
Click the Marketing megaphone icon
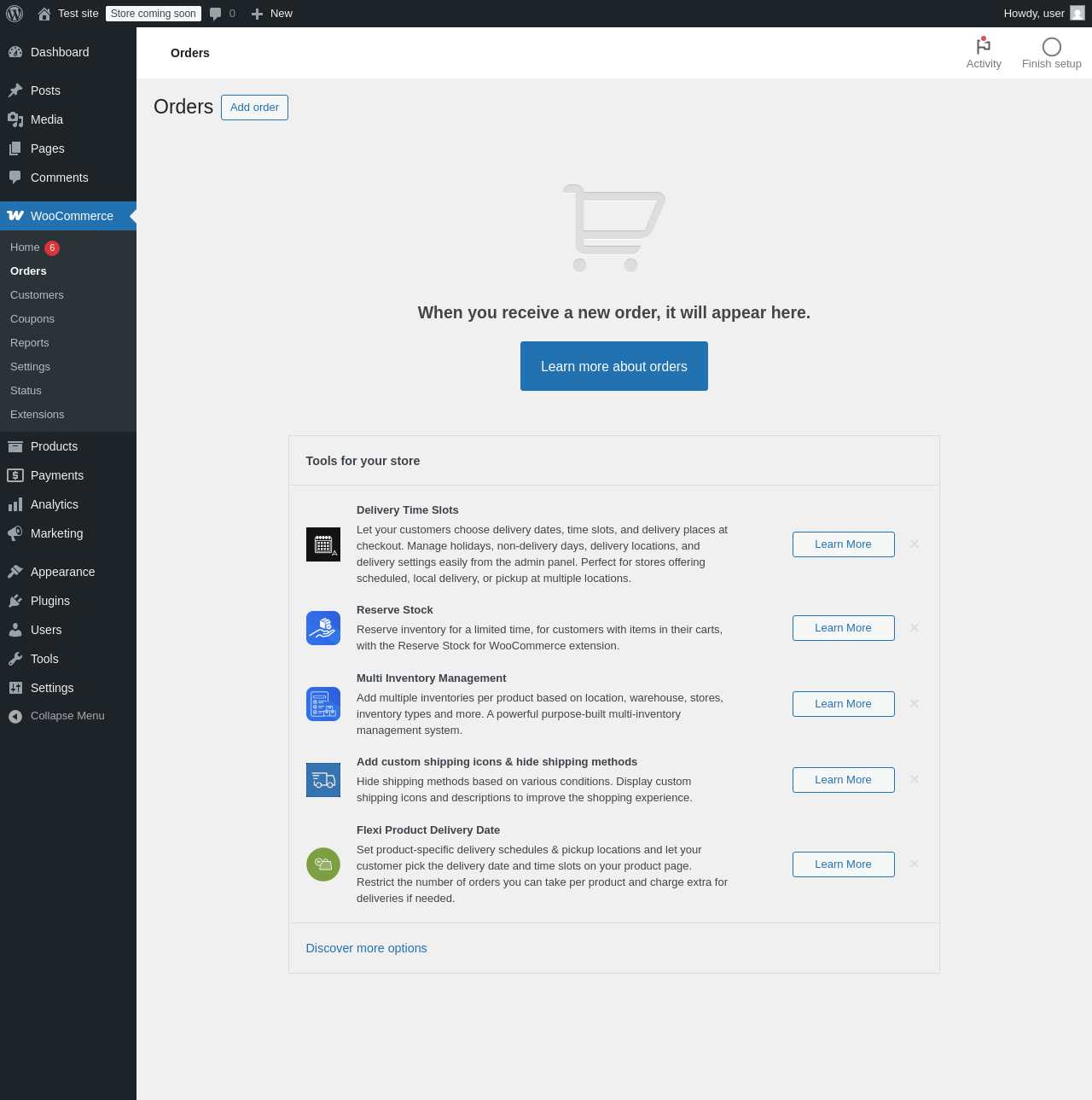point(15,533)
